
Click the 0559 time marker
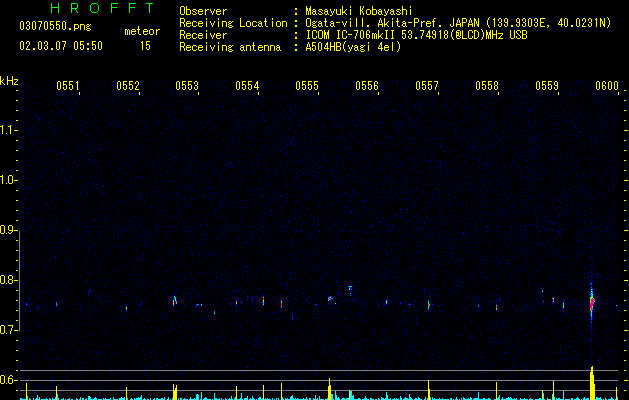click(x=547, y=85)
